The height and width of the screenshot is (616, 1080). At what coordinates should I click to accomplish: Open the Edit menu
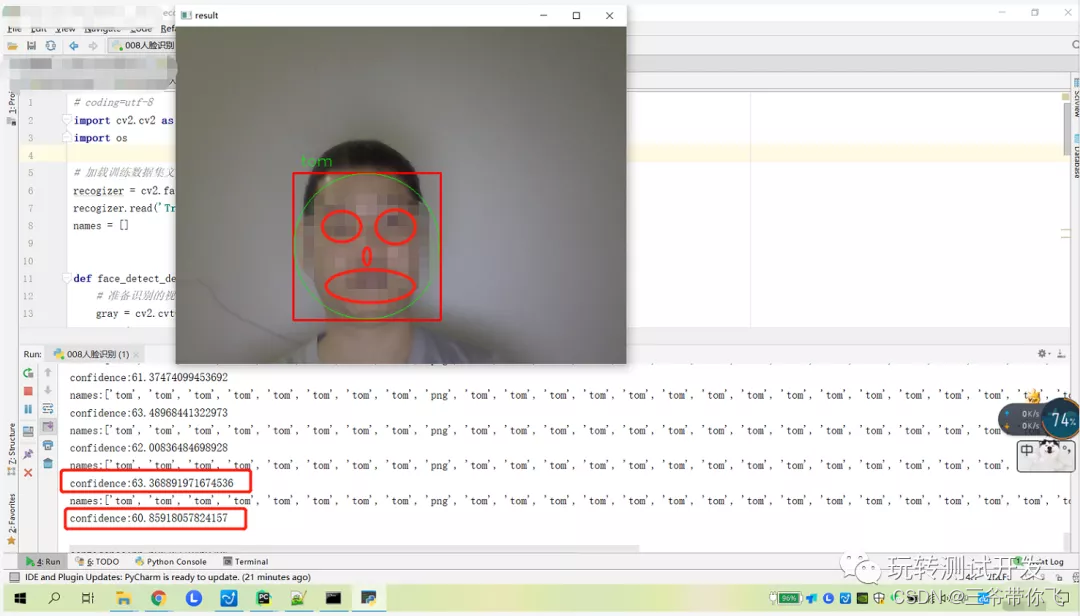tap(39, 29)
